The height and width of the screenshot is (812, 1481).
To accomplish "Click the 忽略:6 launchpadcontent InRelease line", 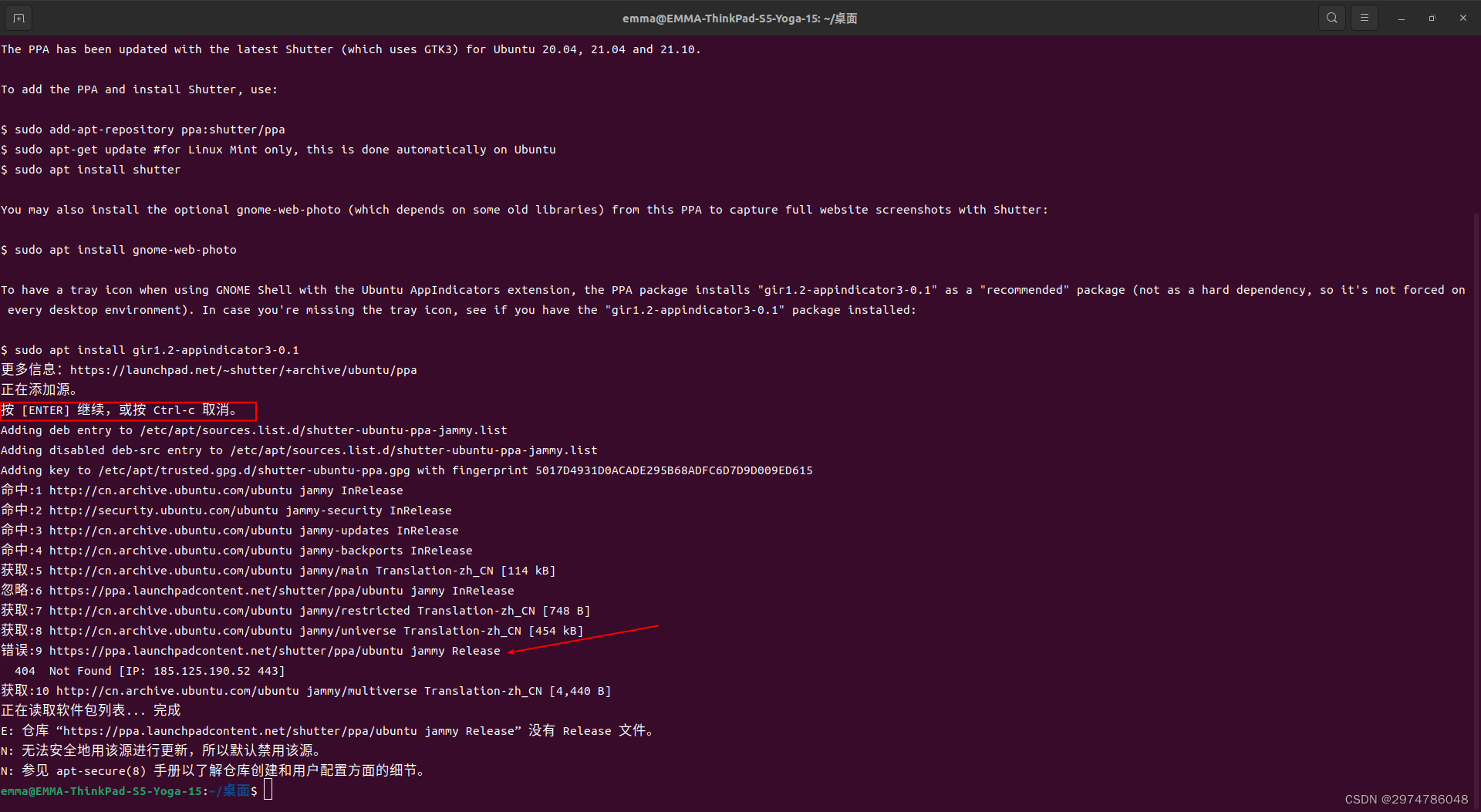I will 258,591.
